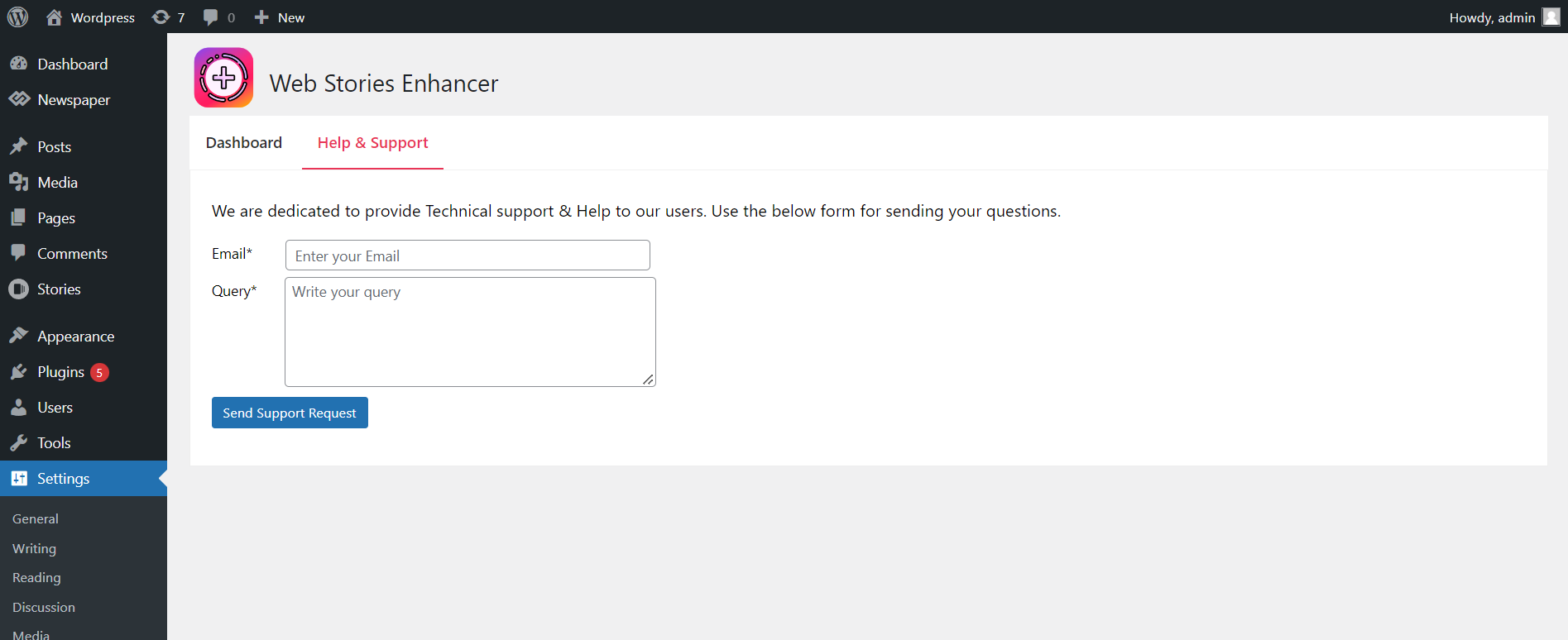
Task: Open the Users menu
Action: pos(55,408)
